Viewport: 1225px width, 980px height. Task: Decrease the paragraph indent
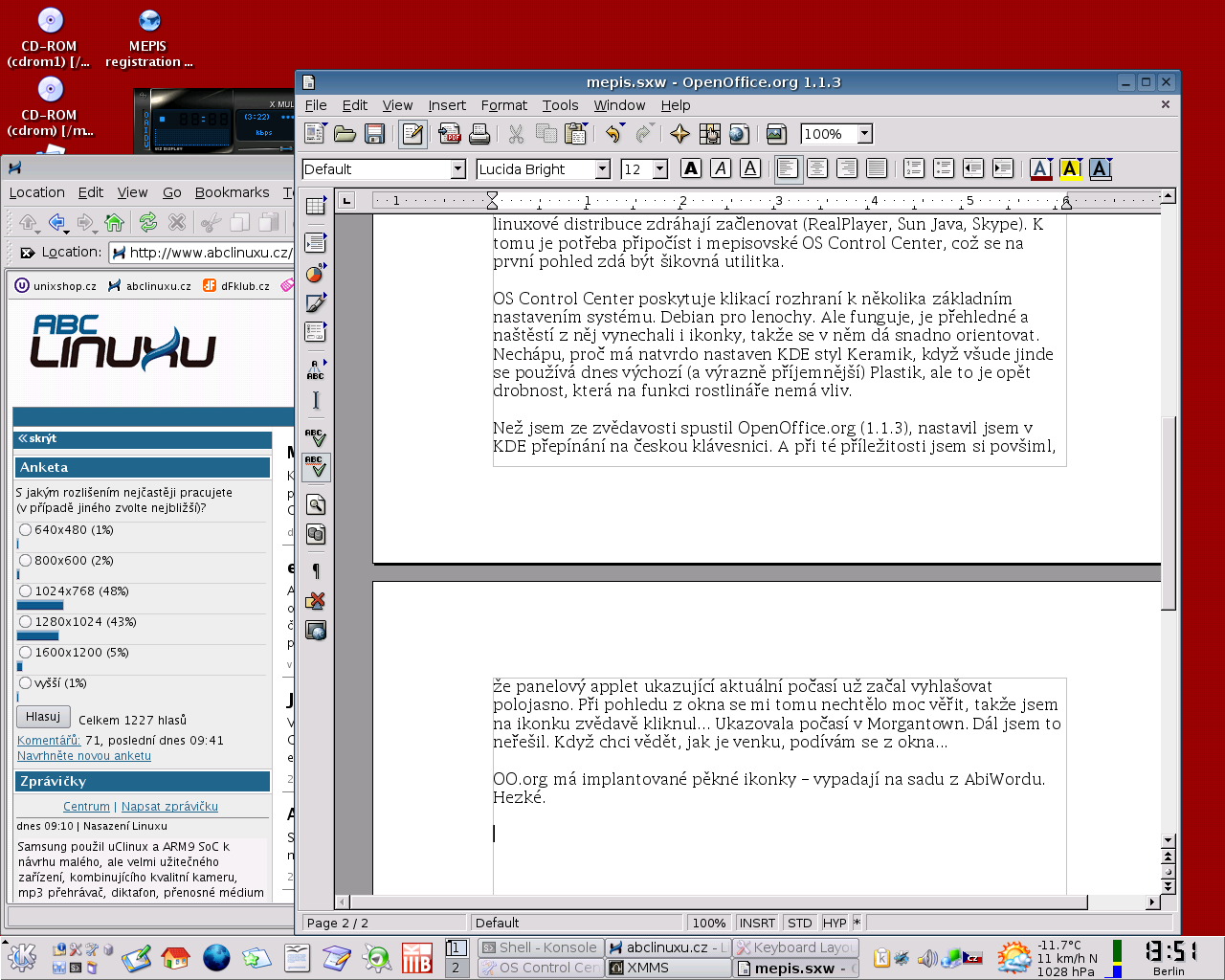(x=973, y=168)
